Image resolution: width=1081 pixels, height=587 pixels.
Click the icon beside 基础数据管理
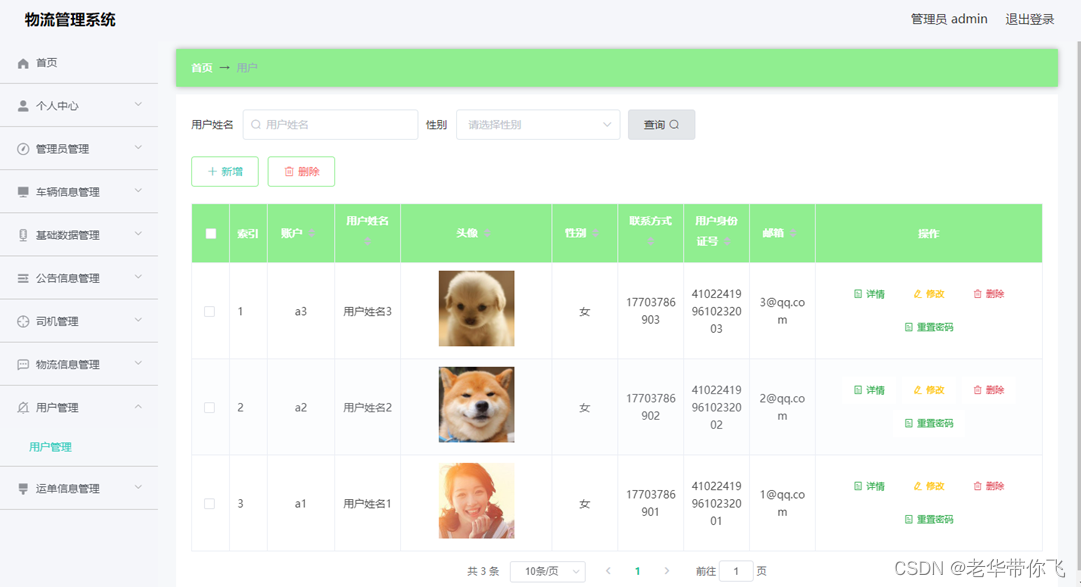tap(23, 235)
